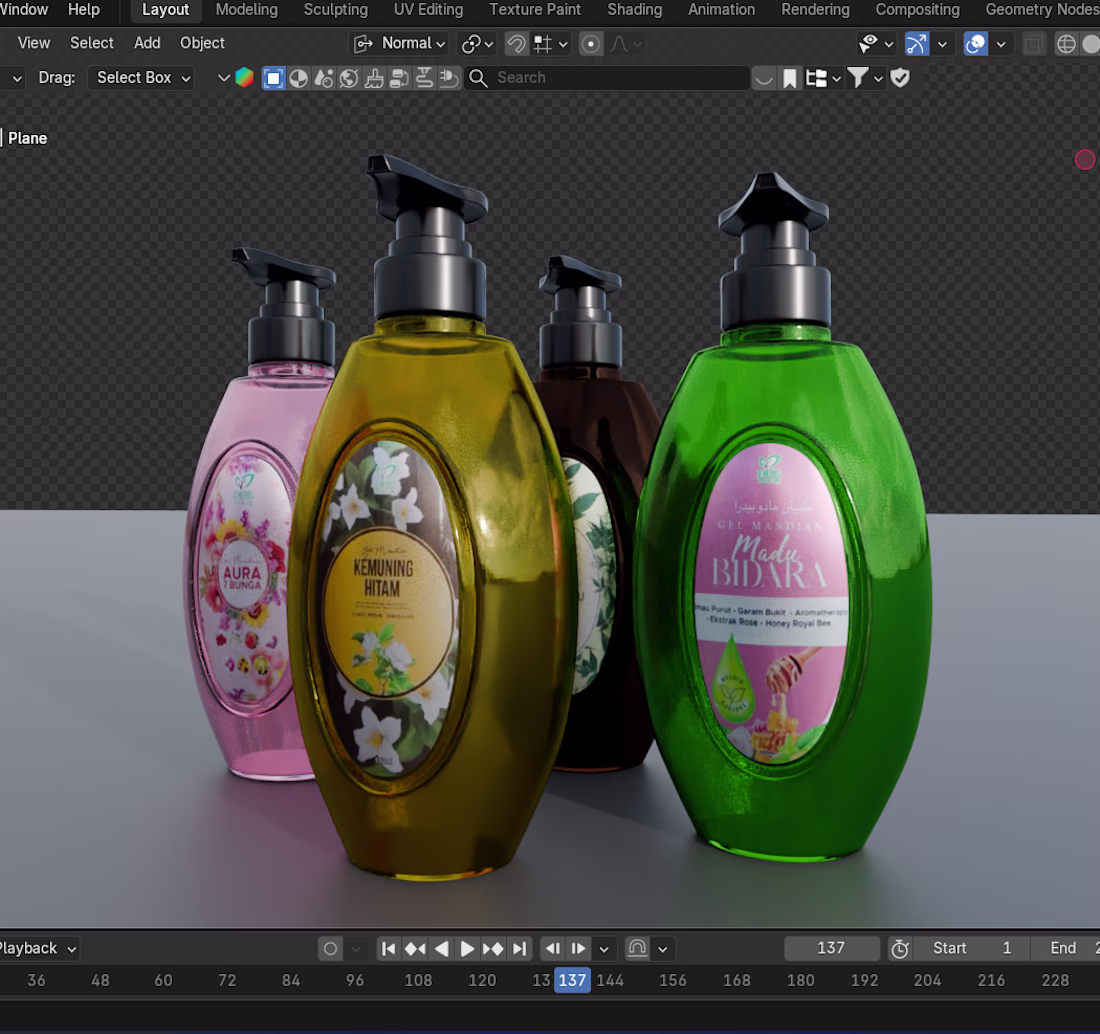Step forward one frame button

point(578,949)
